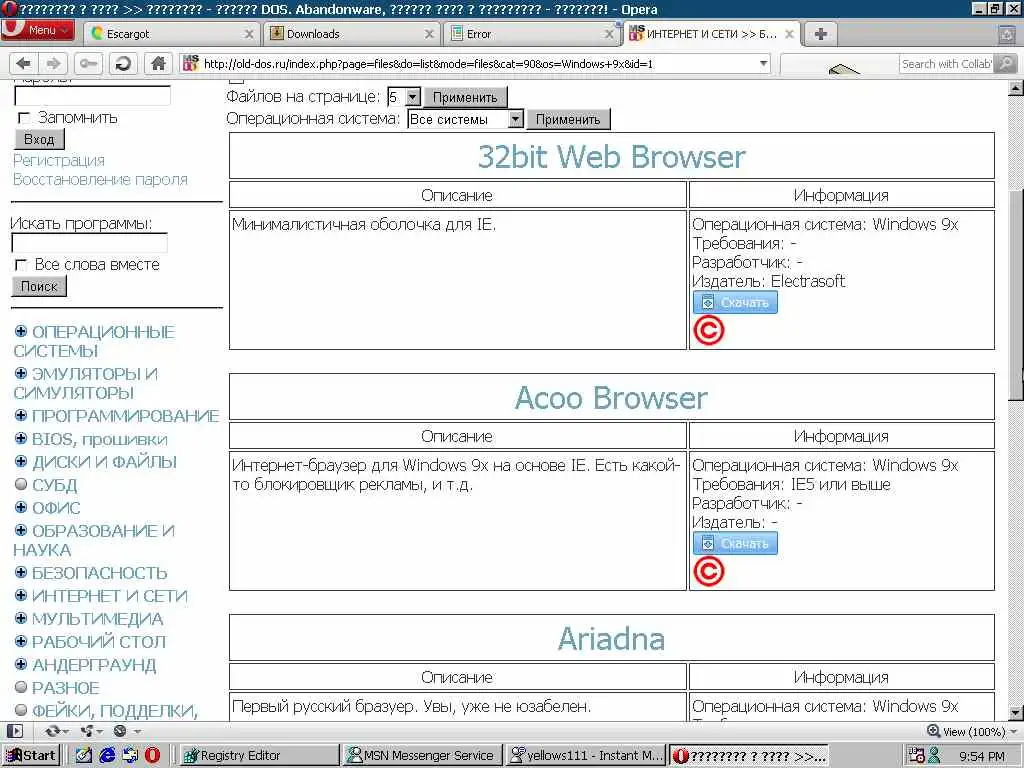Open the Восстановление пароля link
1024x768 pixels.
tap(101, 179)
